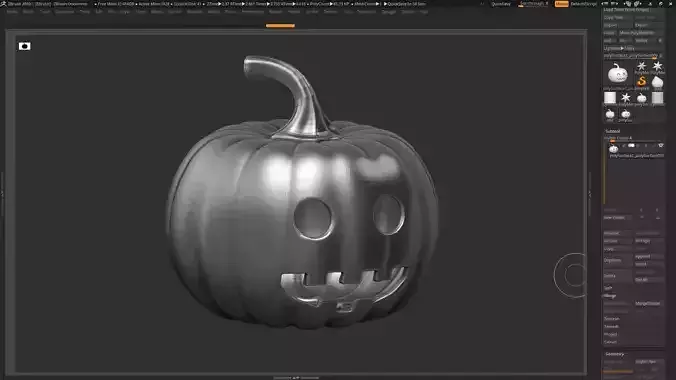This screenshot has height=380, width=676.
Task: Collapse the Merge subsection
Action: tap(610, 296)
